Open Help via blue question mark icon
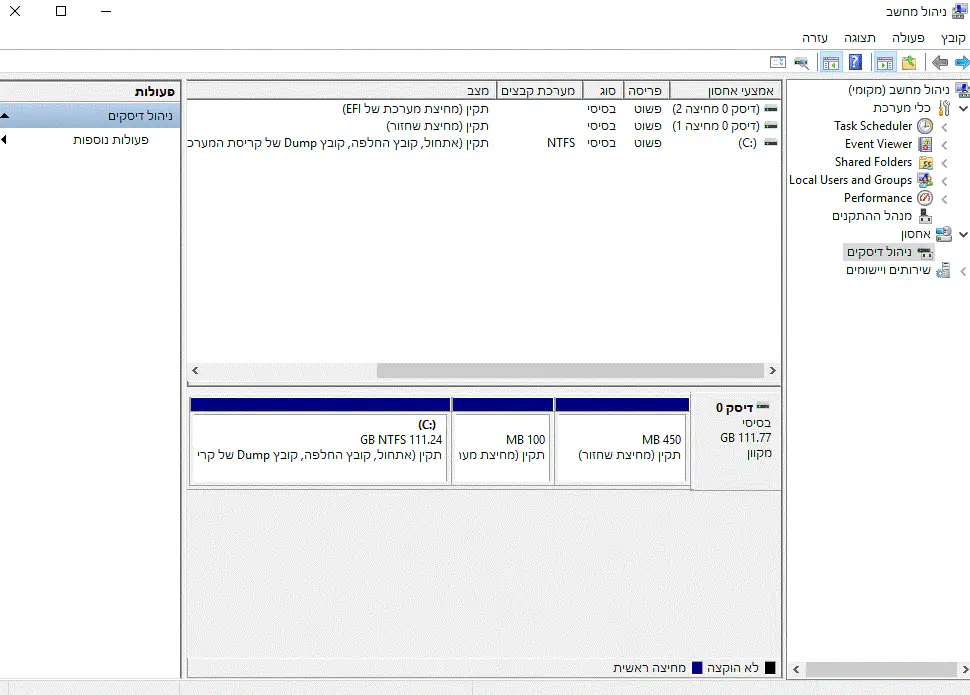Image resolution: width=970 pixels, height=695 pixels. (x=855, y=63)
